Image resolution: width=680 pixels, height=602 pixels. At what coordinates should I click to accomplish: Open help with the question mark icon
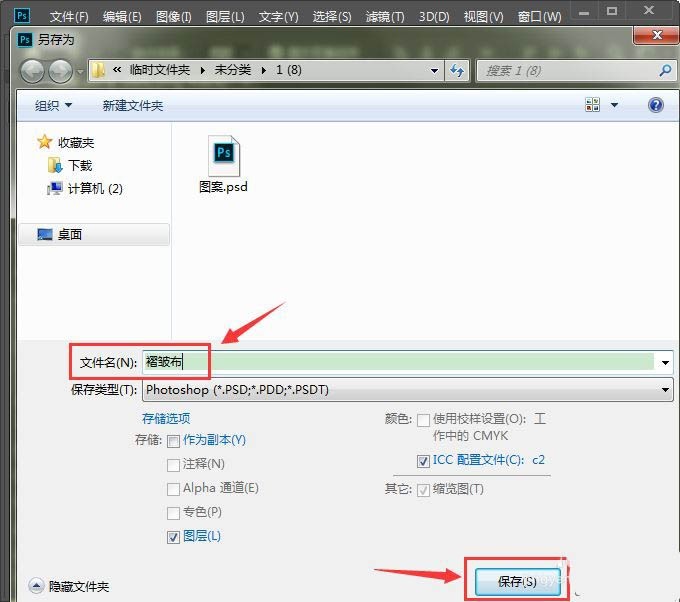coord(656,105)
